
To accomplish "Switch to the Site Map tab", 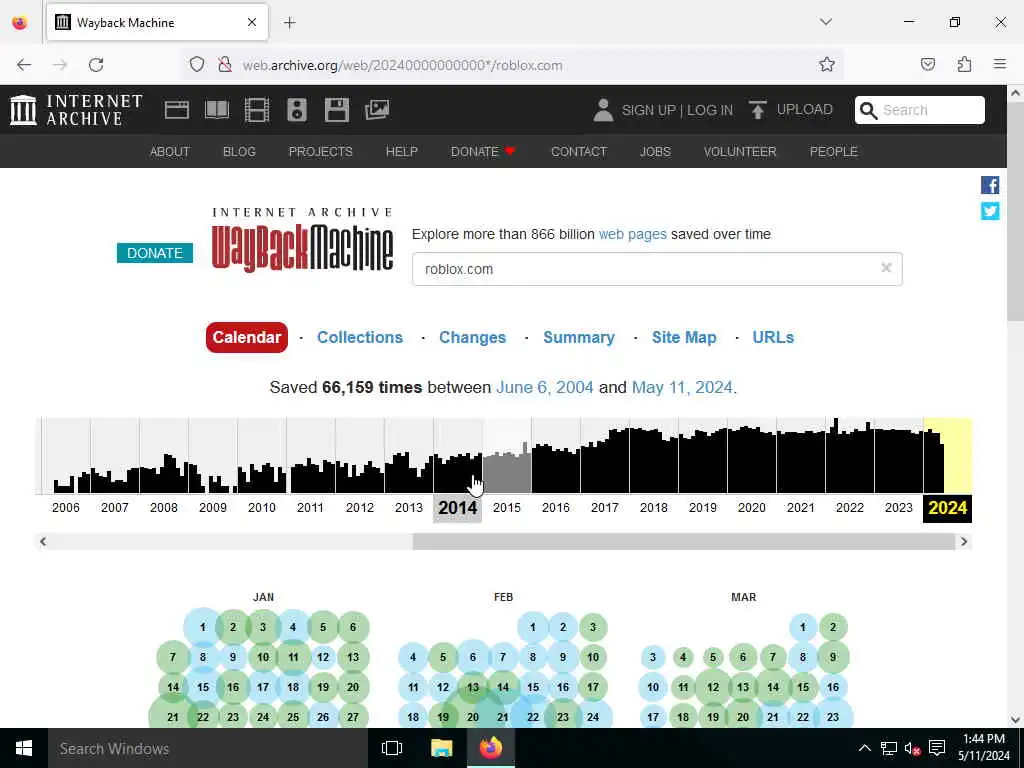I will 684,337.
